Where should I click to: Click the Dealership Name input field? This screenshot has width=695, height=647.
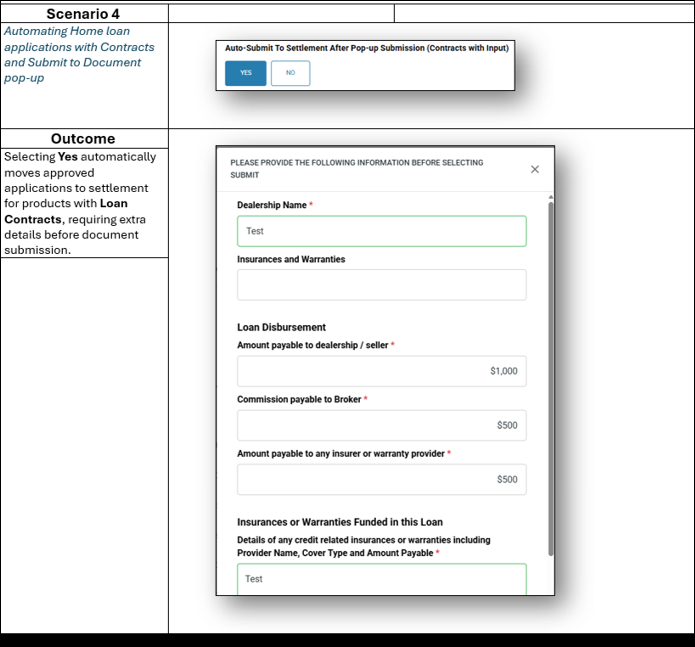pos(381,231)
